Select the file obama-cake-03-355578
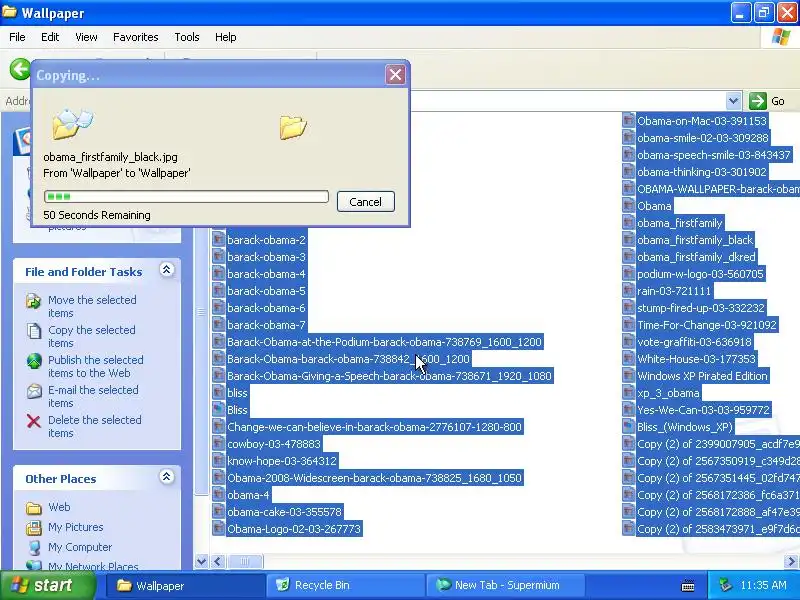Image resolution: width=800 pixels, height=600 pixels. coord(284,512)
